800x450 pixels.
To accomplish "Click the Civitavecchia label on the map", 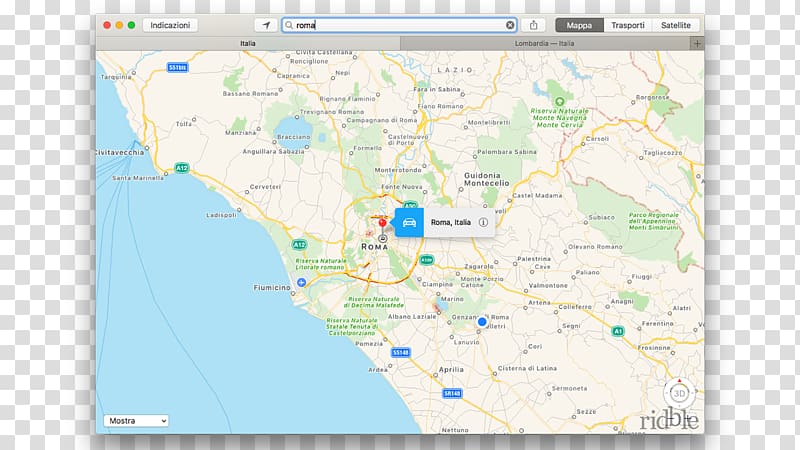I will coord(120,153).
